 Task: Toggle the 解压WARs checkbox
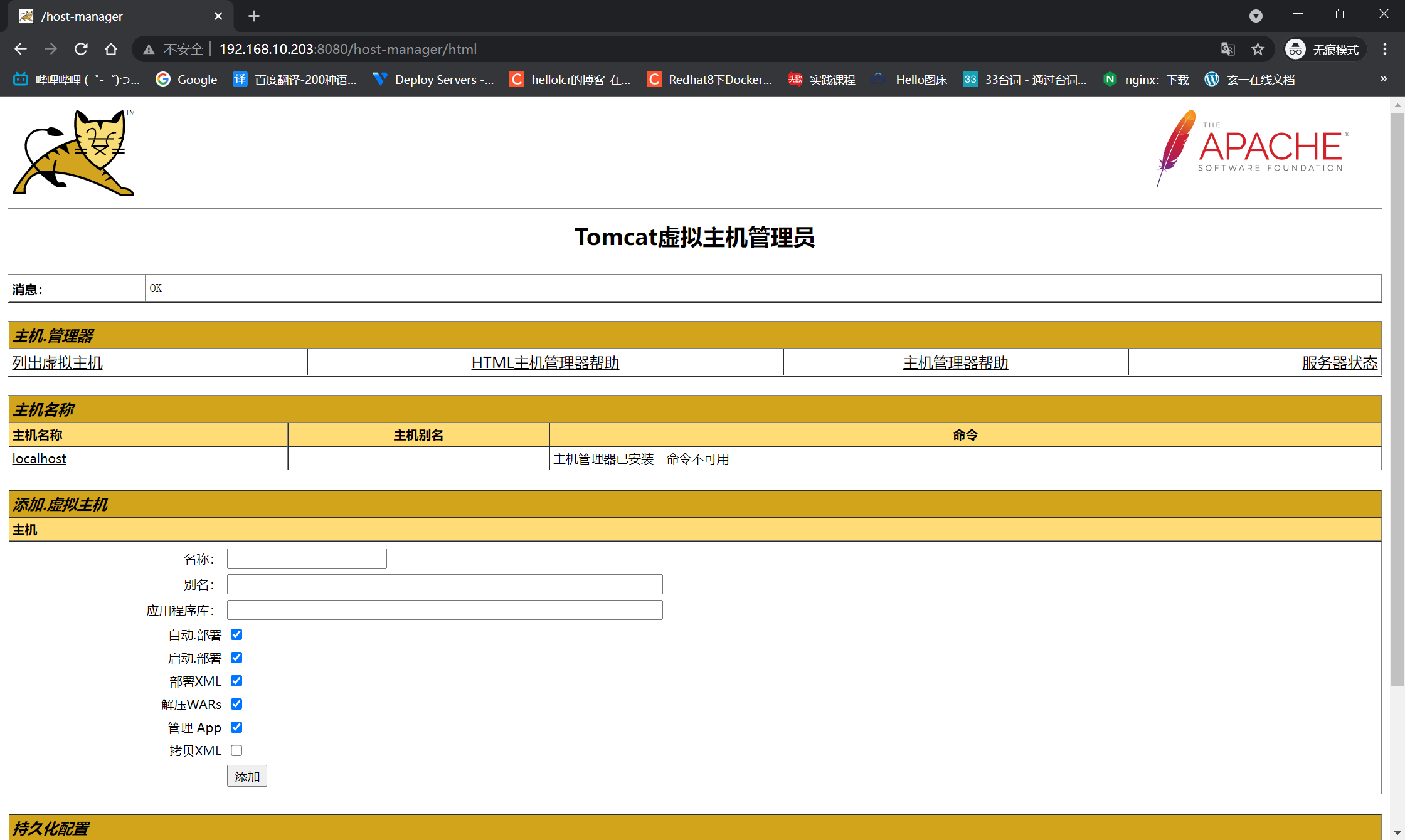236,704
